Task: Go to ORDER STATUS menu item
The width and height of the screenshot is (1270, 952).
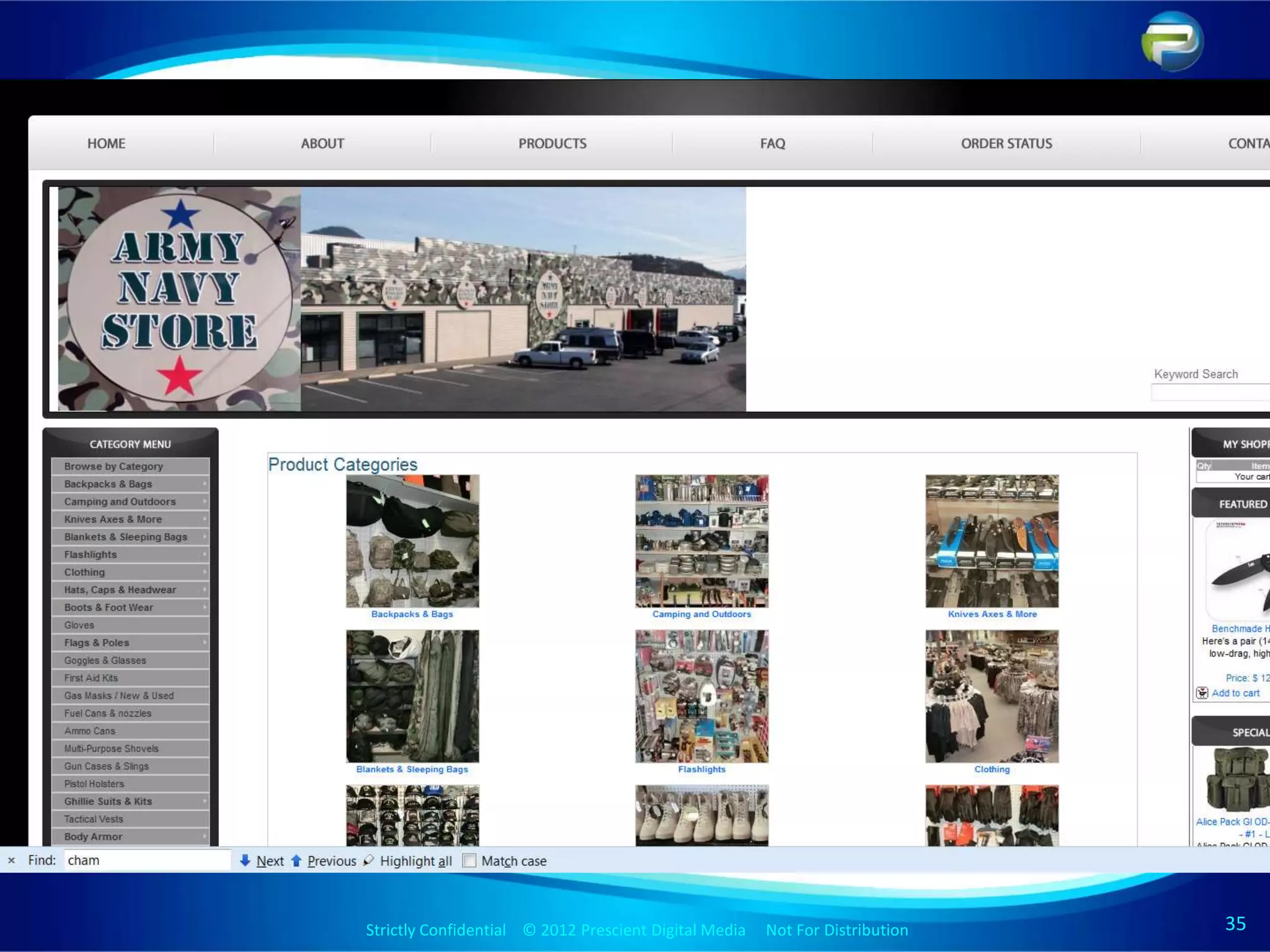Action: 1006,144
